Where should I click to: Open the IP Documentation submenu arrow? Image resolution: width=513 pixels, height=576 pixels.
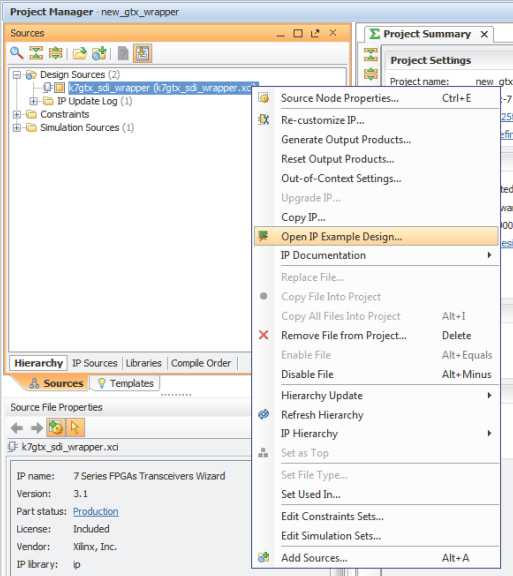tap(489, 255)
